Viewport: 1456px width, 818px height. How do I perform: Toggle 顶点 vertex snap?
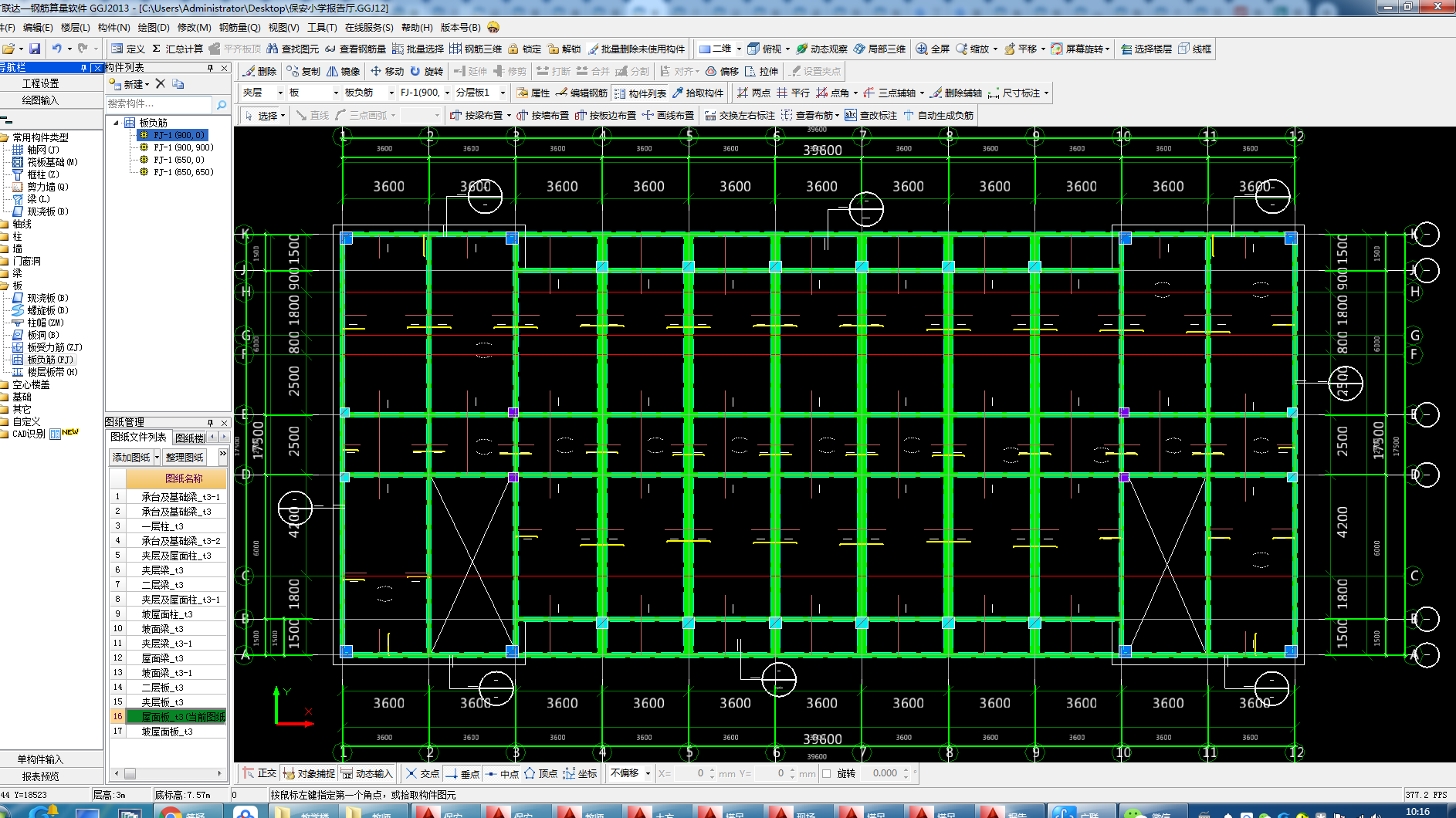click(540, 773)
